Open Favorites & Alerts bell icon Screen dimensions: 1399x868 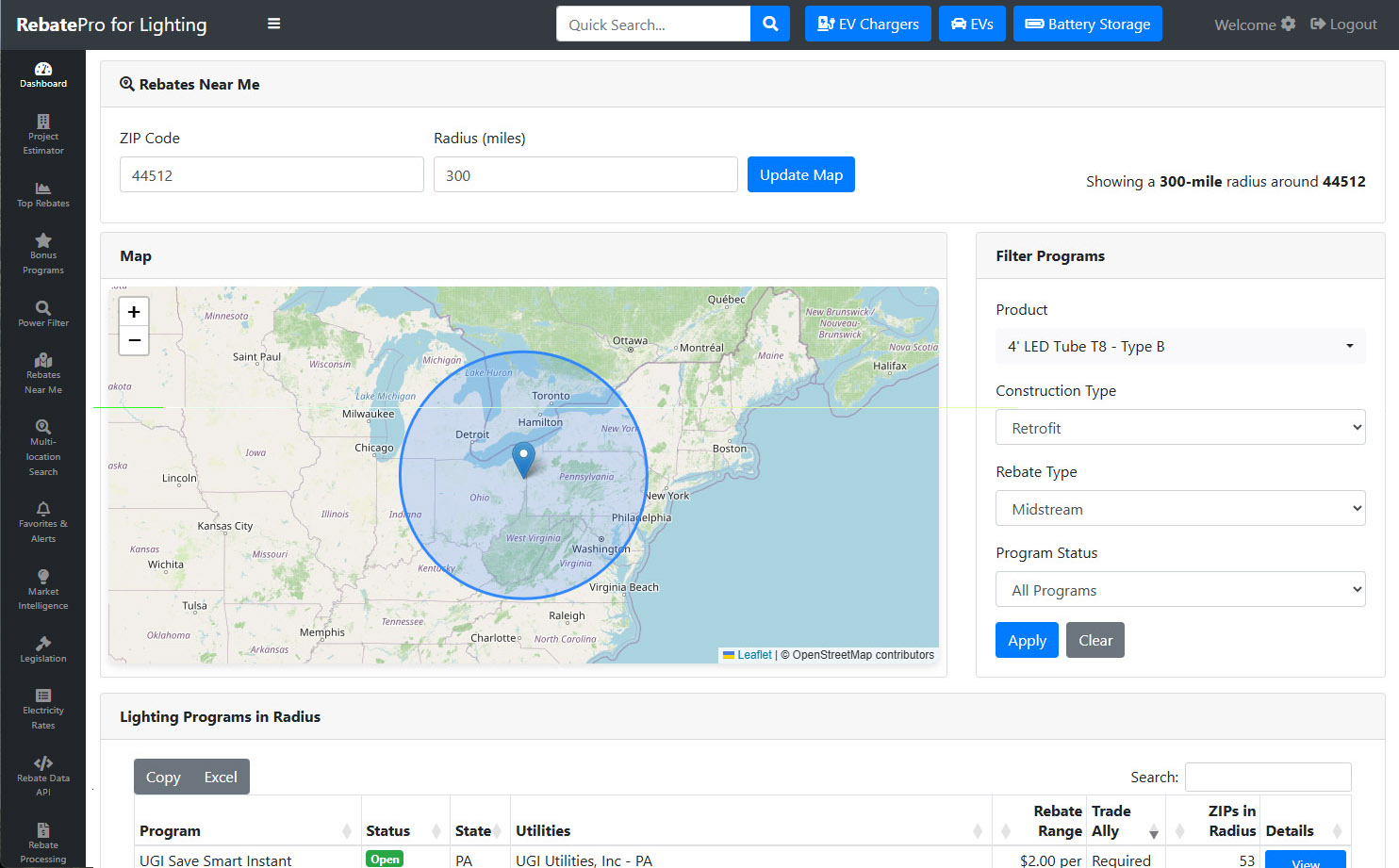point(43,523)
